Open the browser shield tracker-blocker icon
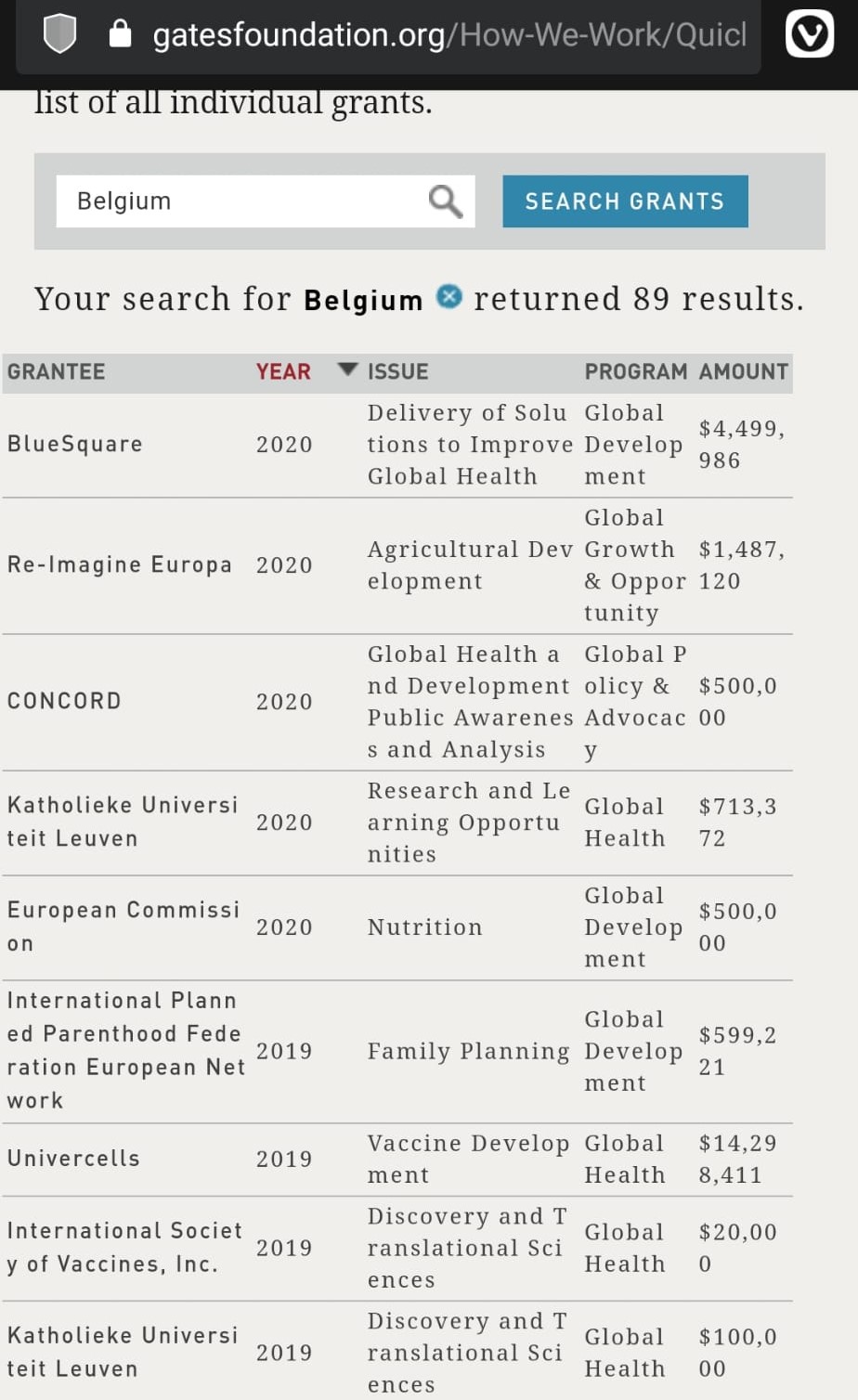This screenshot has height=1400, width=858. pos(59,34)
